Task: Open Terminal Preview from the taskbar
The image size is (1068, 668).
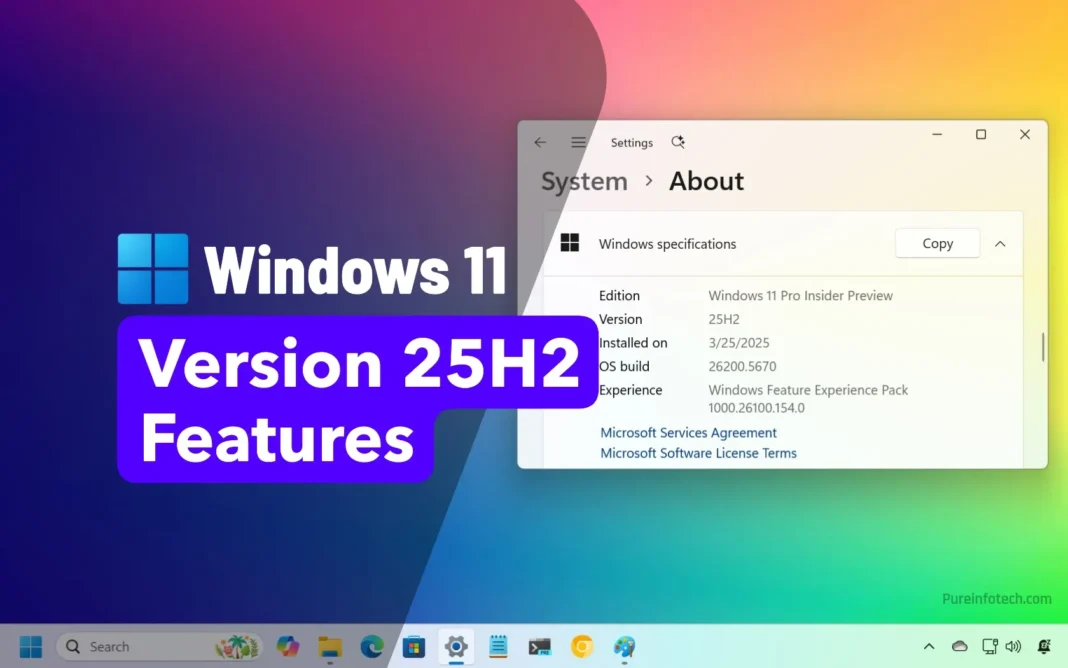Action: click(x=540, y=647)
